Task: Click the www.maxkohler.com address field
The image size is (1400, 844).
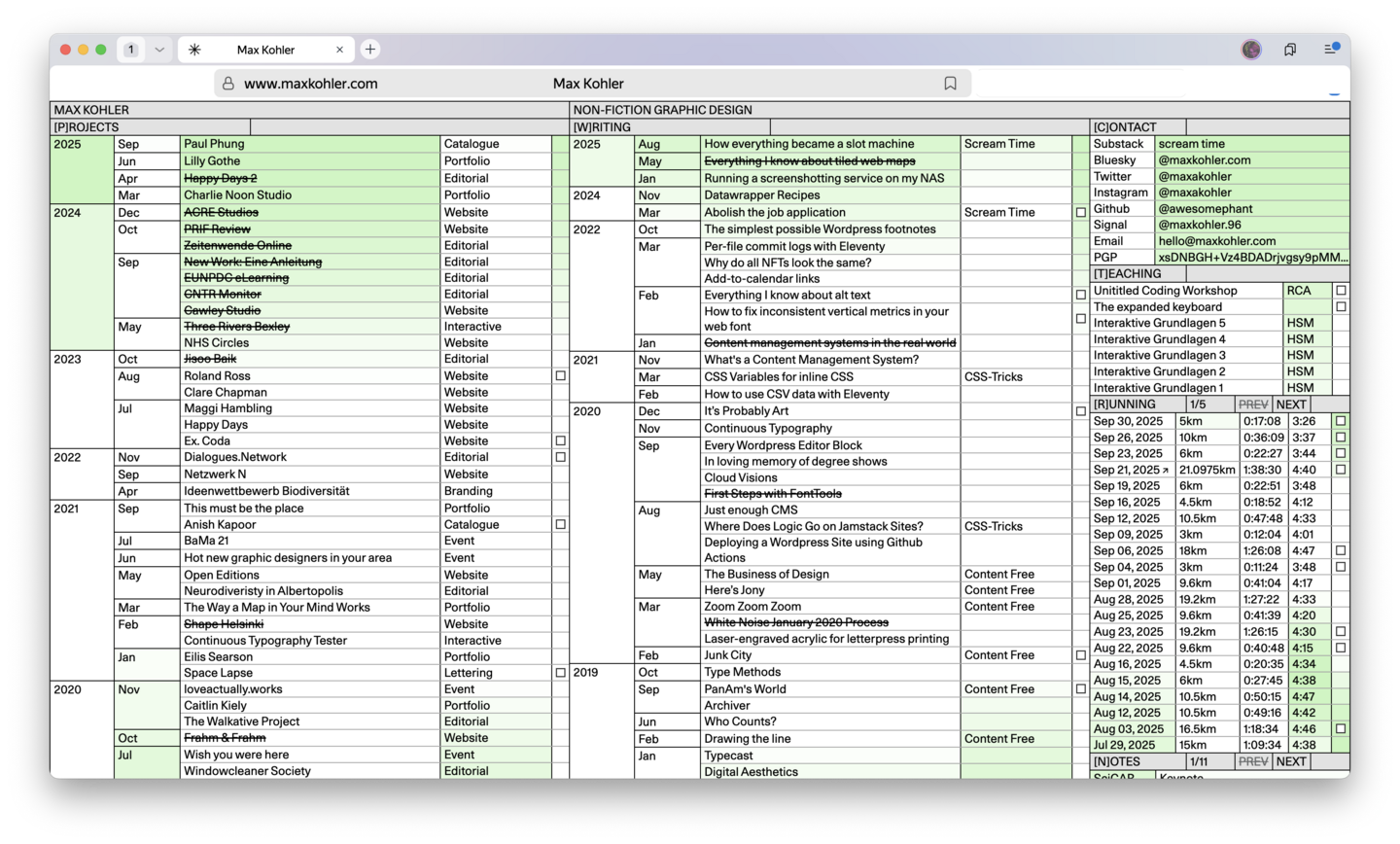Action: coord(311,84)
